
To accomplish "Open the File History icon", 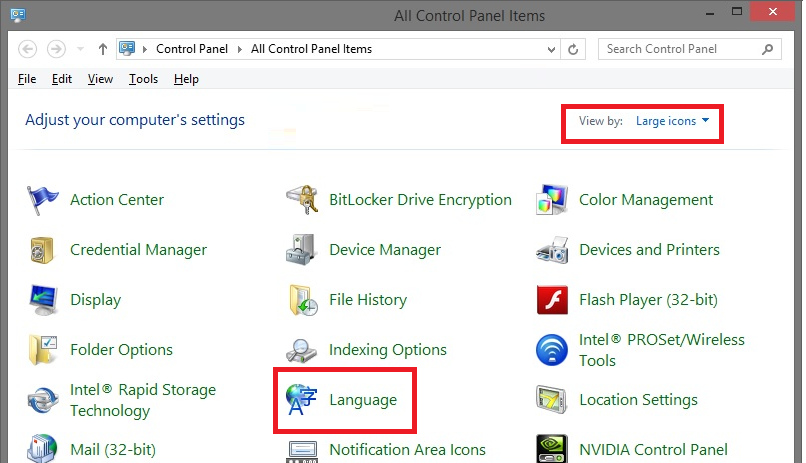I will click(x=303, y=300).
